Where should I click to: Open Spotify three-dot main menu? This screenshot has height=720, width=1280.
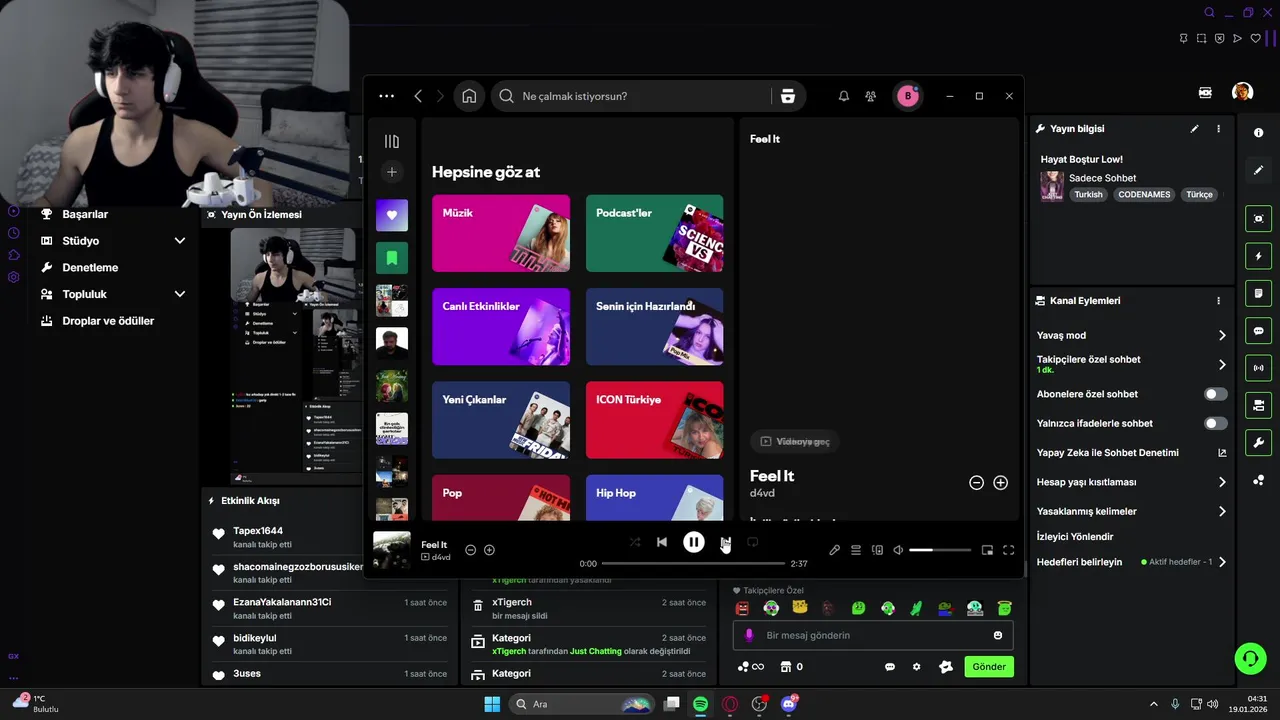click(387, 96)
